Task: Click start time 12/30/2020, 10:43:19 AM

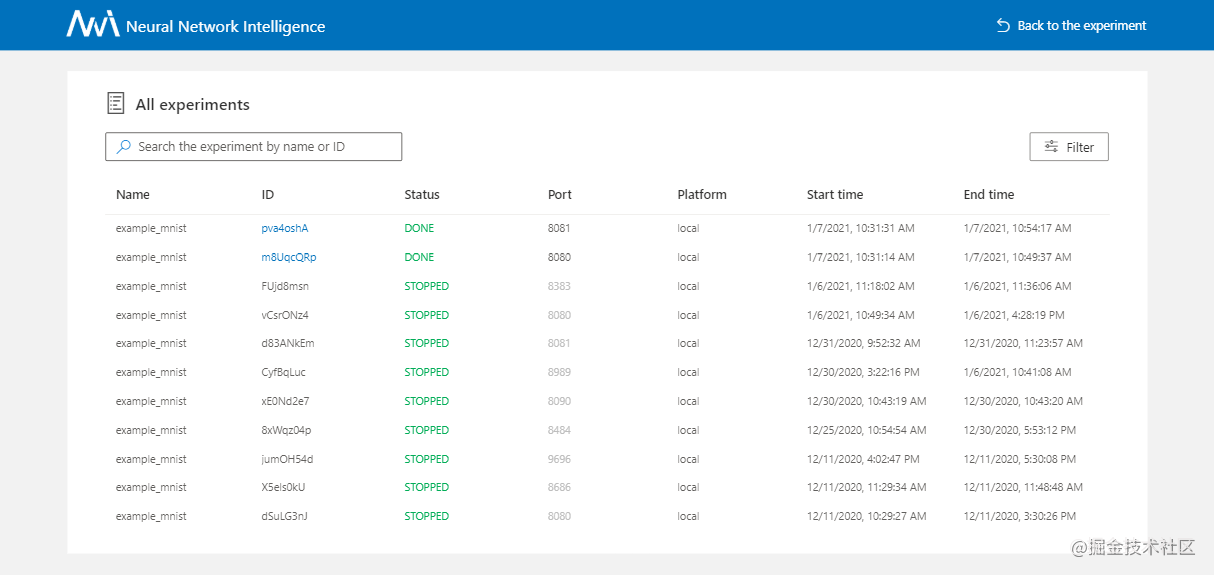Action: click(867, 401)
